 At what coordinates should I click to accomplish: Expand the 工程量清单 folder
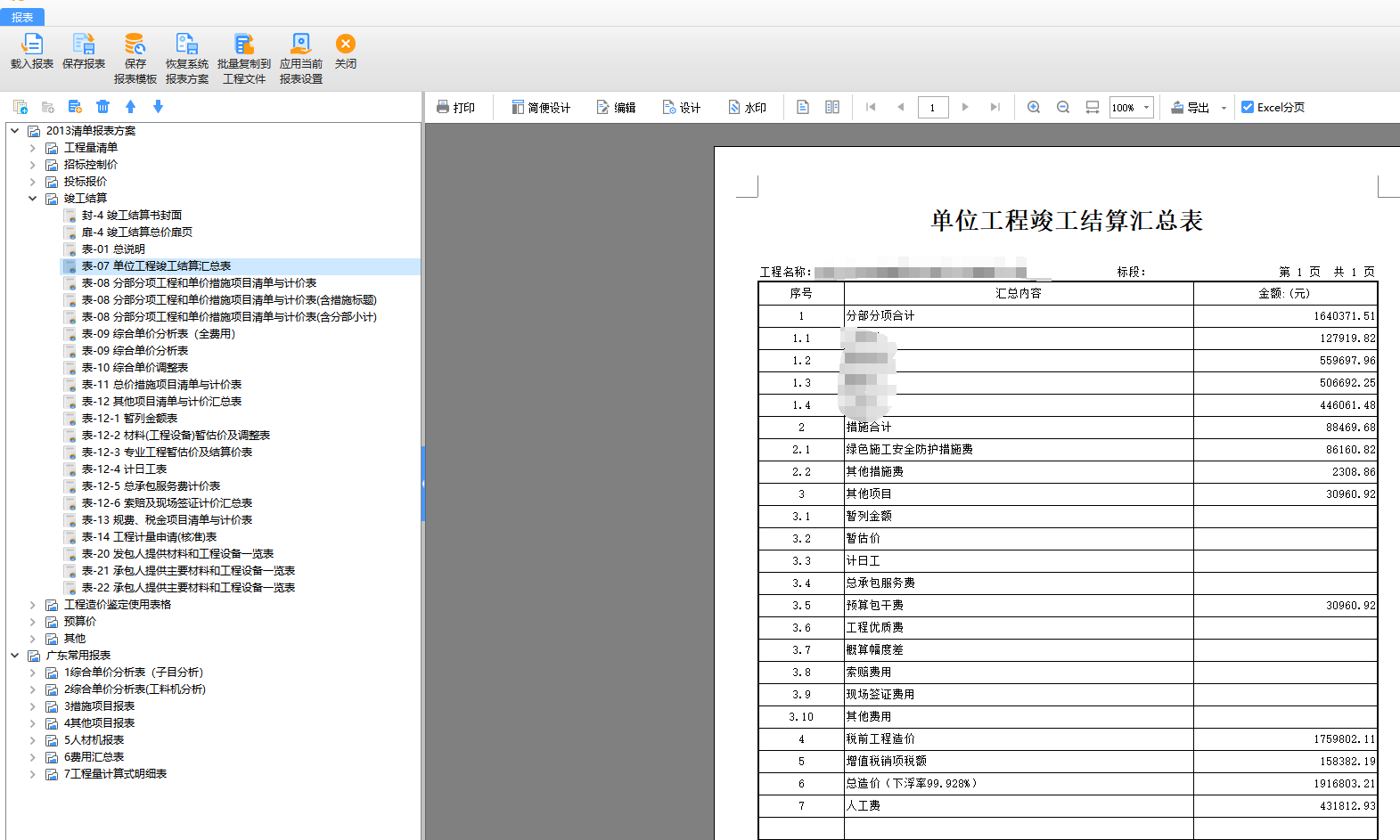[x=33, y=147]
